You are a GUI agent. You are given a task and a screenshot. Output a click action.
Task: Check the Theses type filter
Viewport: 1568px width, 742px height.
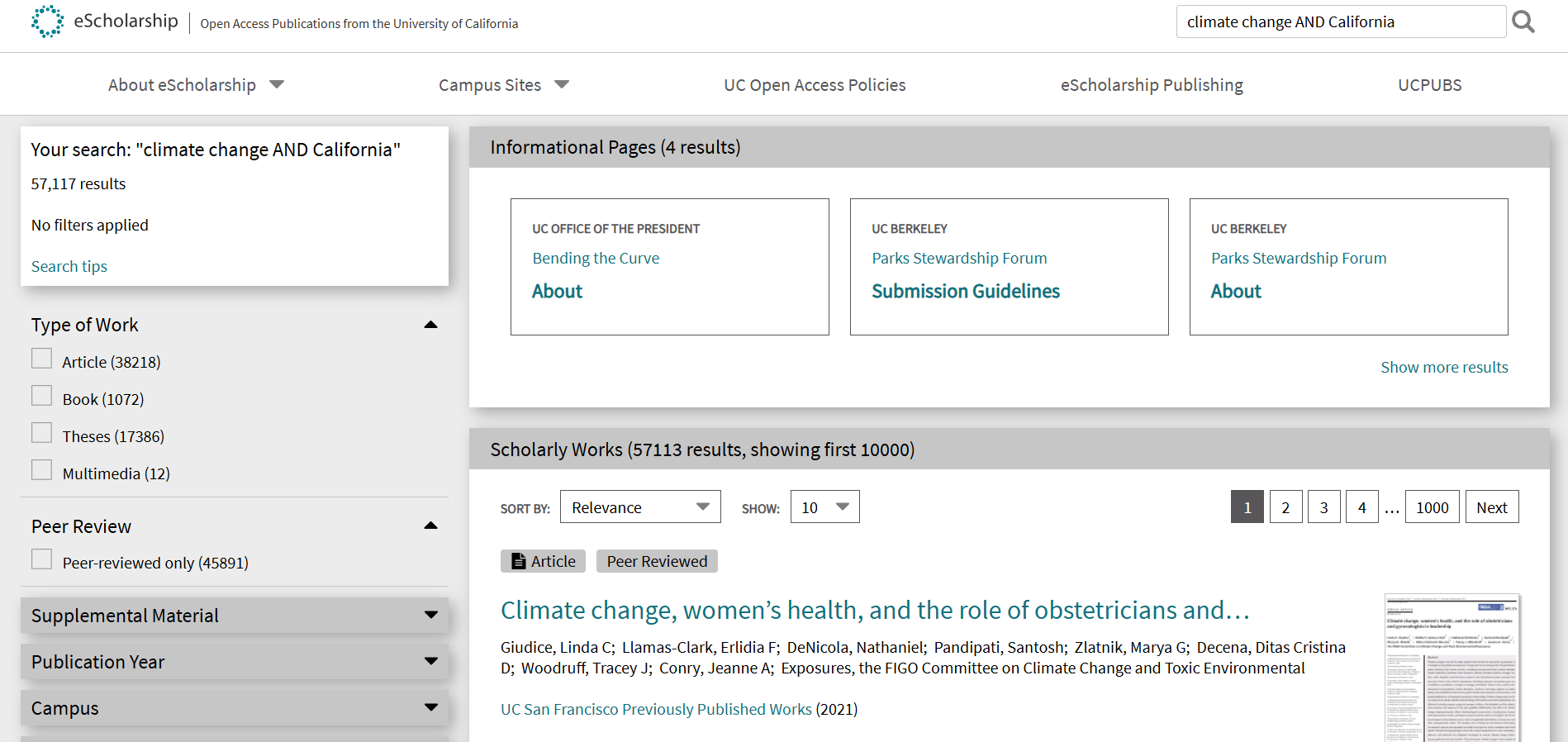41,433
